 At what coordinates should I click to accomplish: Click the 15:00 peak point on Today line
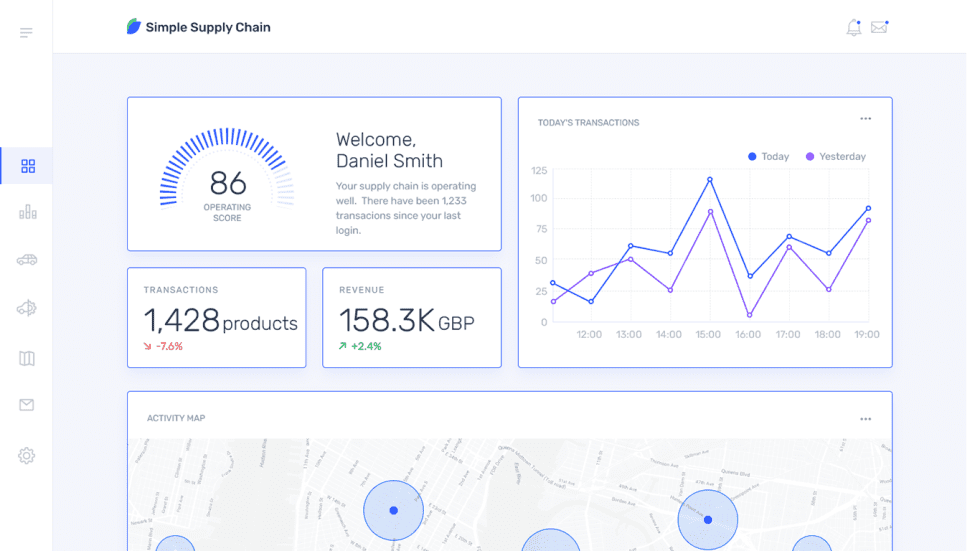tap(710, 180)
